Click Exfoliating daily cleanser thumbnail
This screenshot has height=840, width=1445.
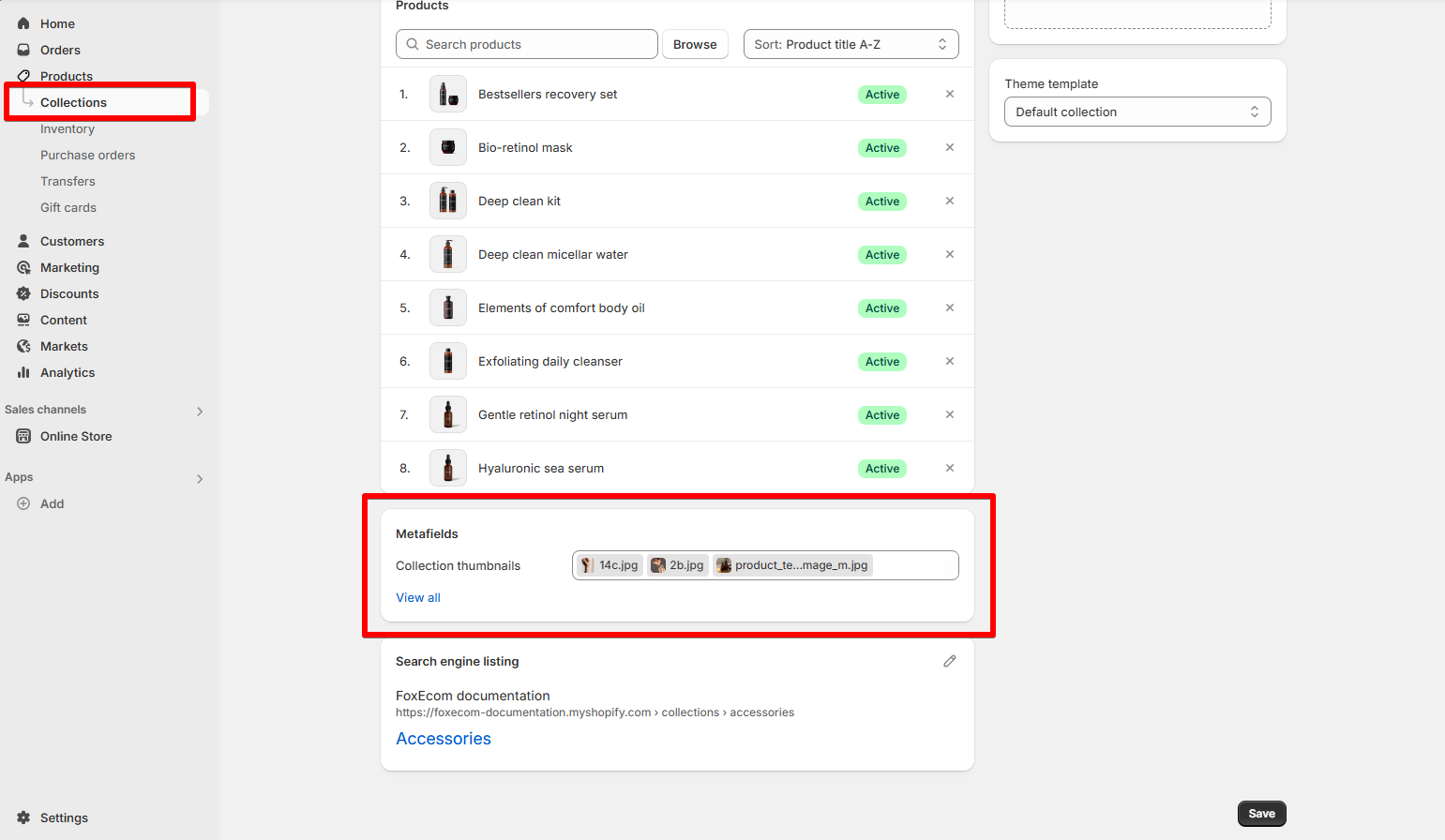448,361
